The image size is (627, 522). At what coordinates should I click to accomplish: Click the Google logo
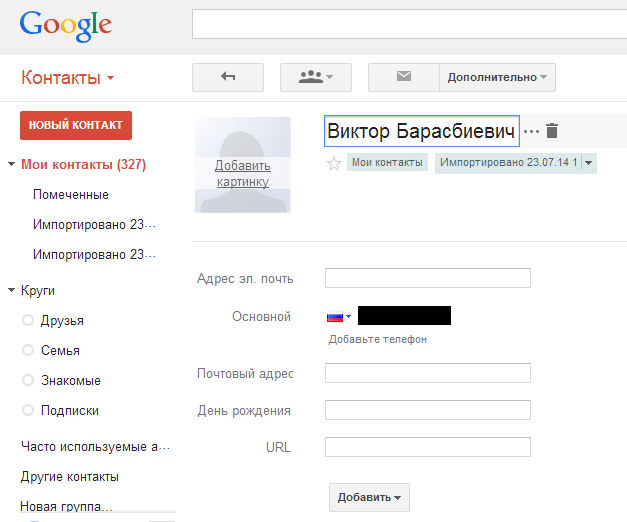[66, 25]
